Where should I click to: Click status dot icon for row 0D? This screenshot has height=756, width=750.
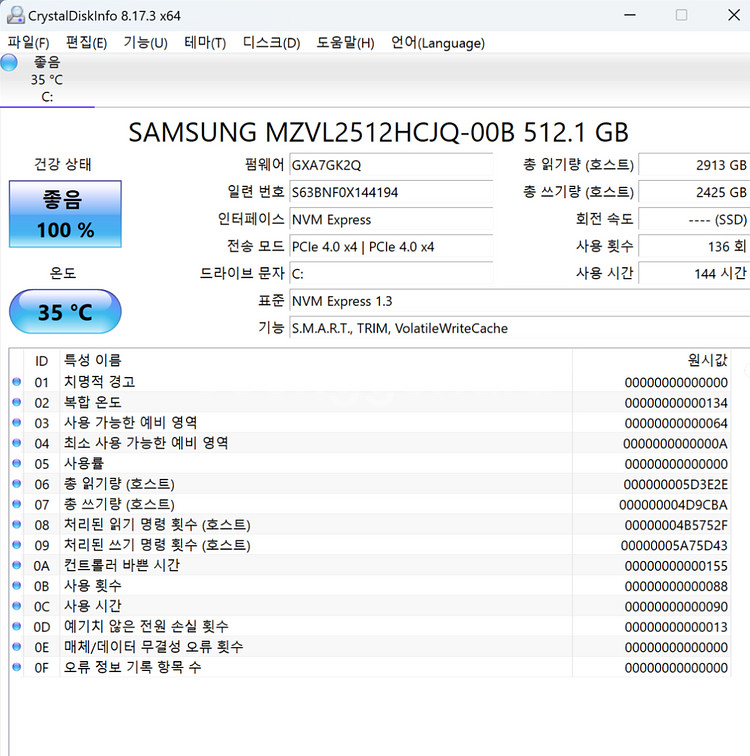click(16, 626)
